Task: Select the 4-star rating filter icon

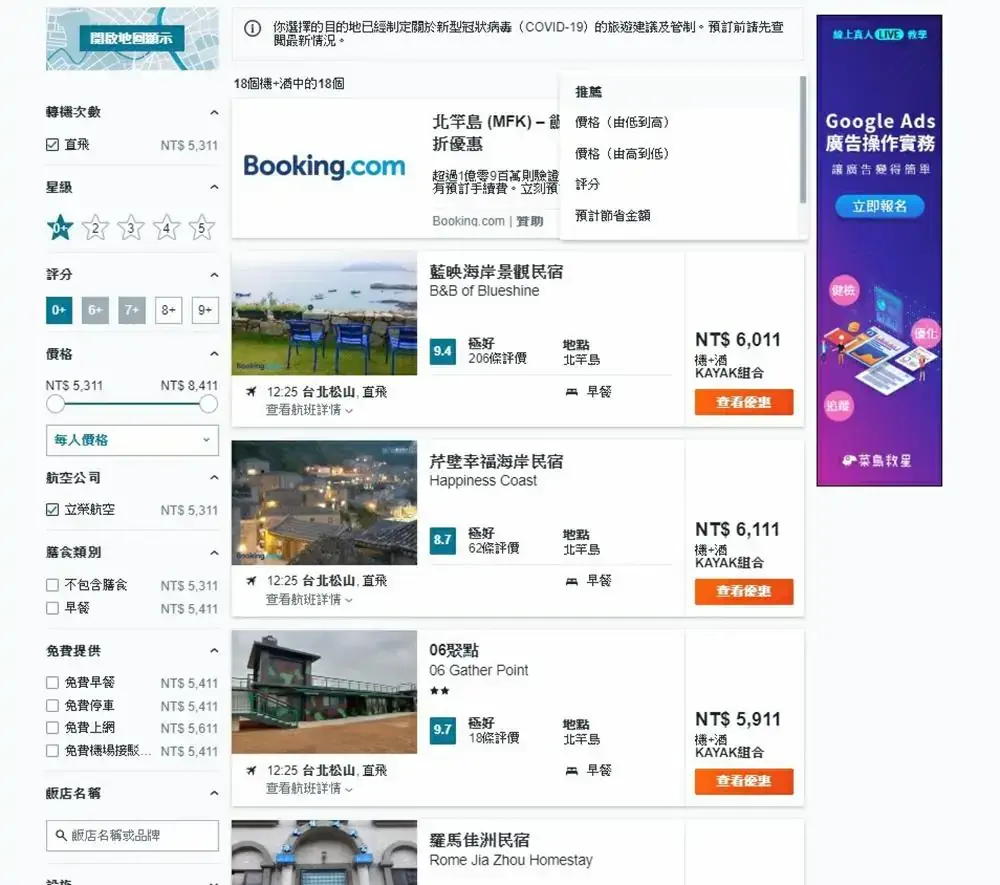Action: (x=166, y=229)
